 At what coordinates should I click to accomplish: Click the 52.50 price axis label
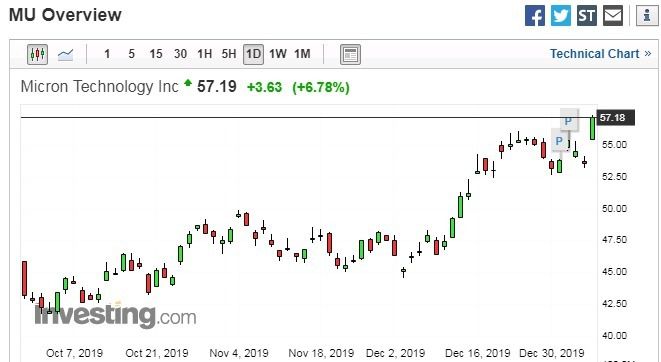tap(614, 177)
